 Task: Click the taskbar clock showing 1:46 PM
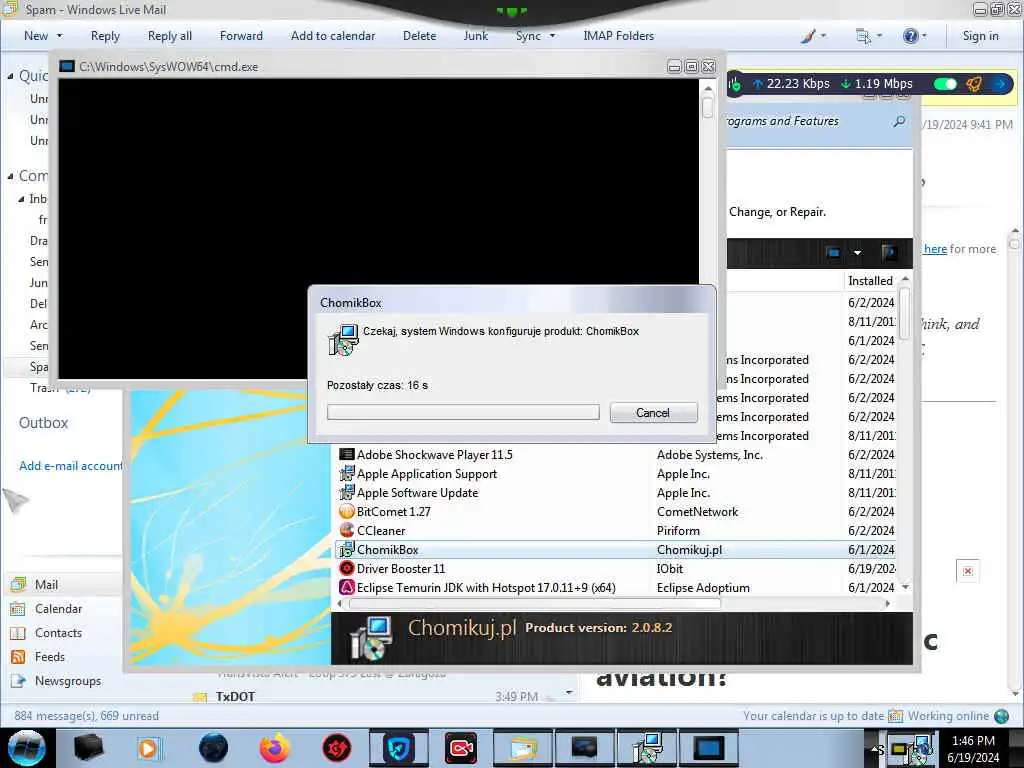tap(973, 749)
